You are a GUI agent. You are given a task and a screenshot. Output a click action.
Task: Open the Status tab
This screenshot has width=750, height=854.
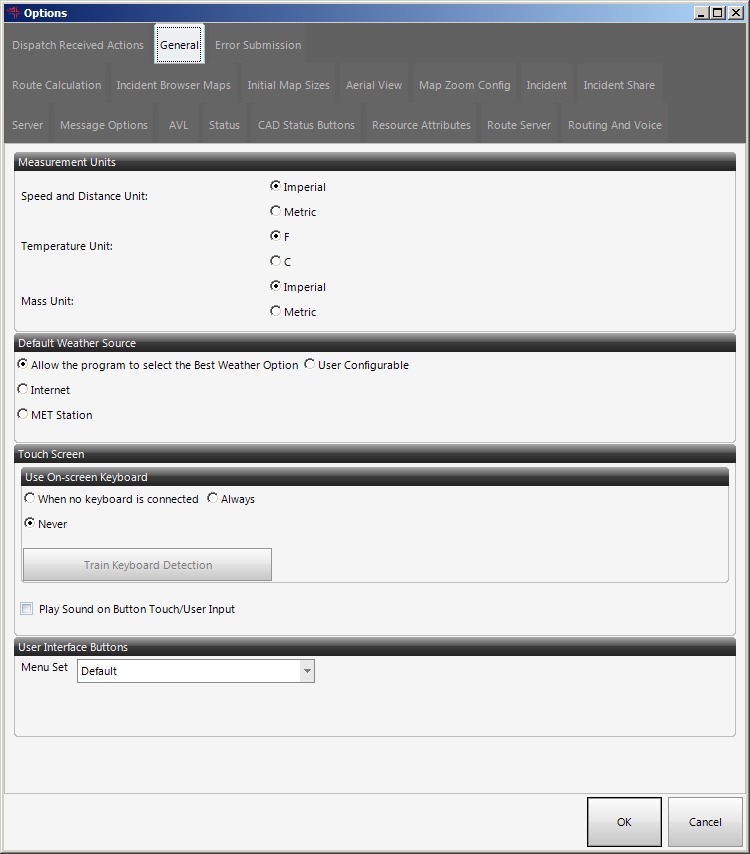click(224, 125)
